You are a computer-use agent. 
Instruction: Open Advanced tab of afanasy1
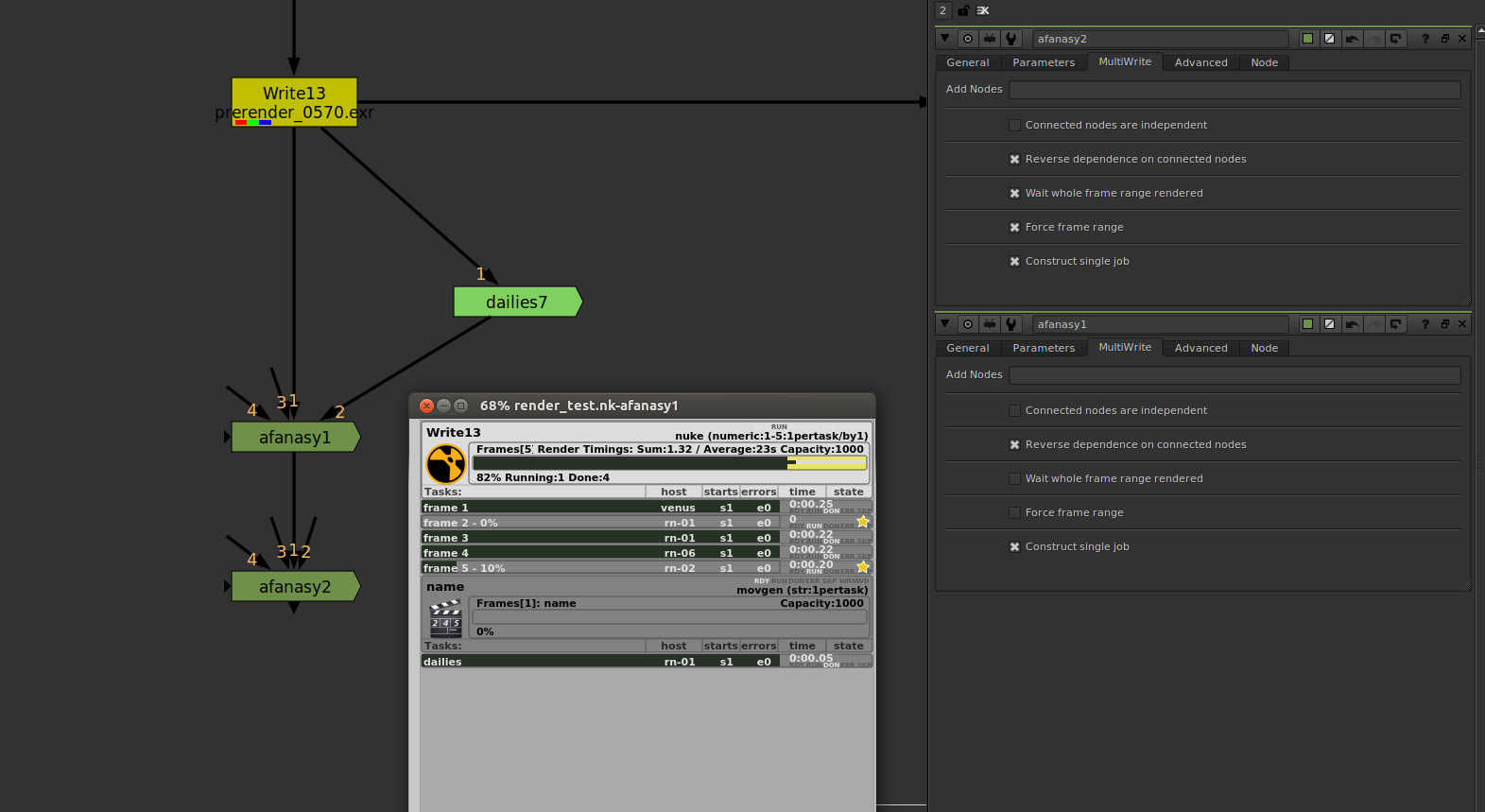click(1201, 348)
